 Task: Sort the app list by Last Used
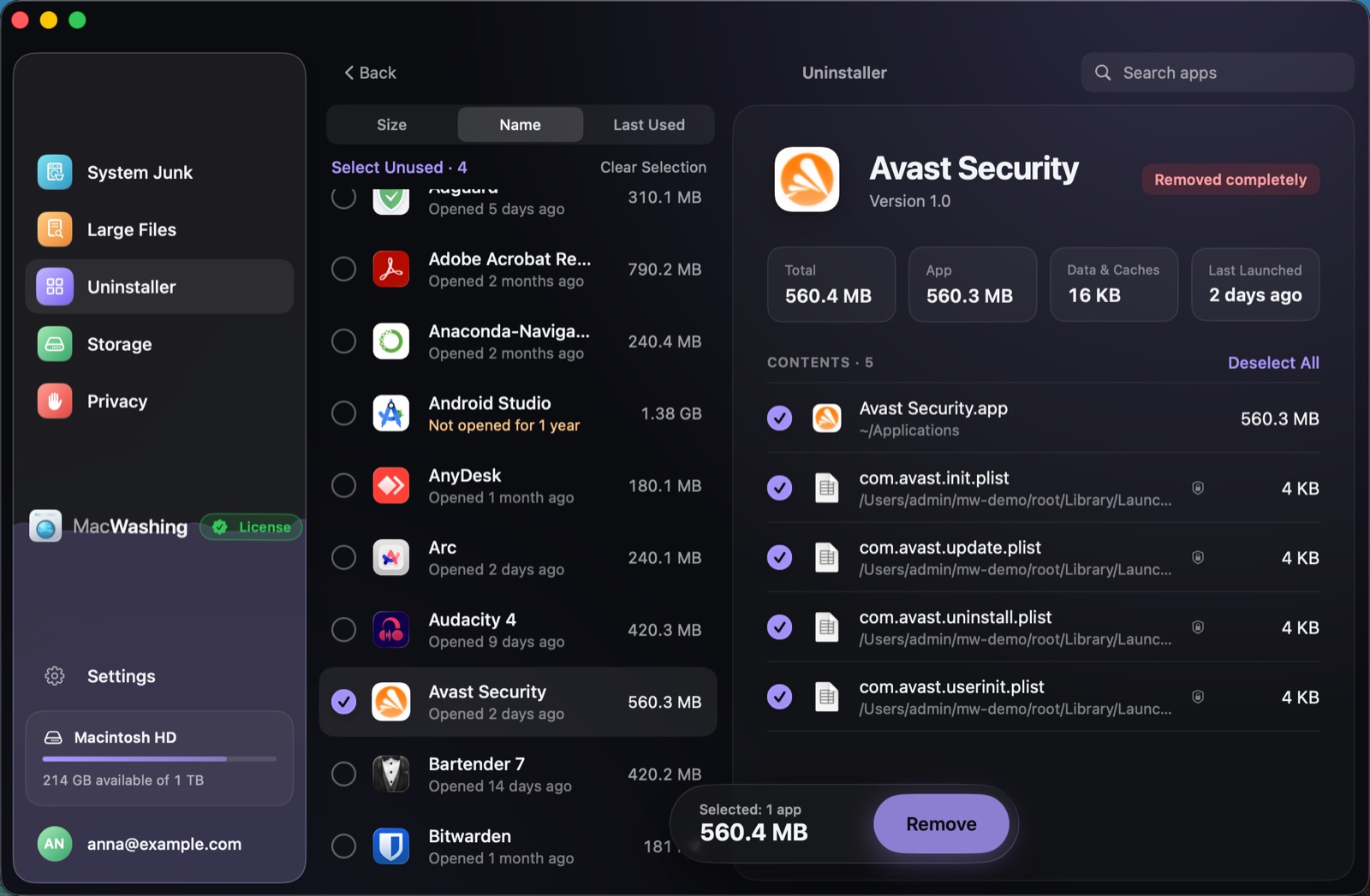point(649,125)
